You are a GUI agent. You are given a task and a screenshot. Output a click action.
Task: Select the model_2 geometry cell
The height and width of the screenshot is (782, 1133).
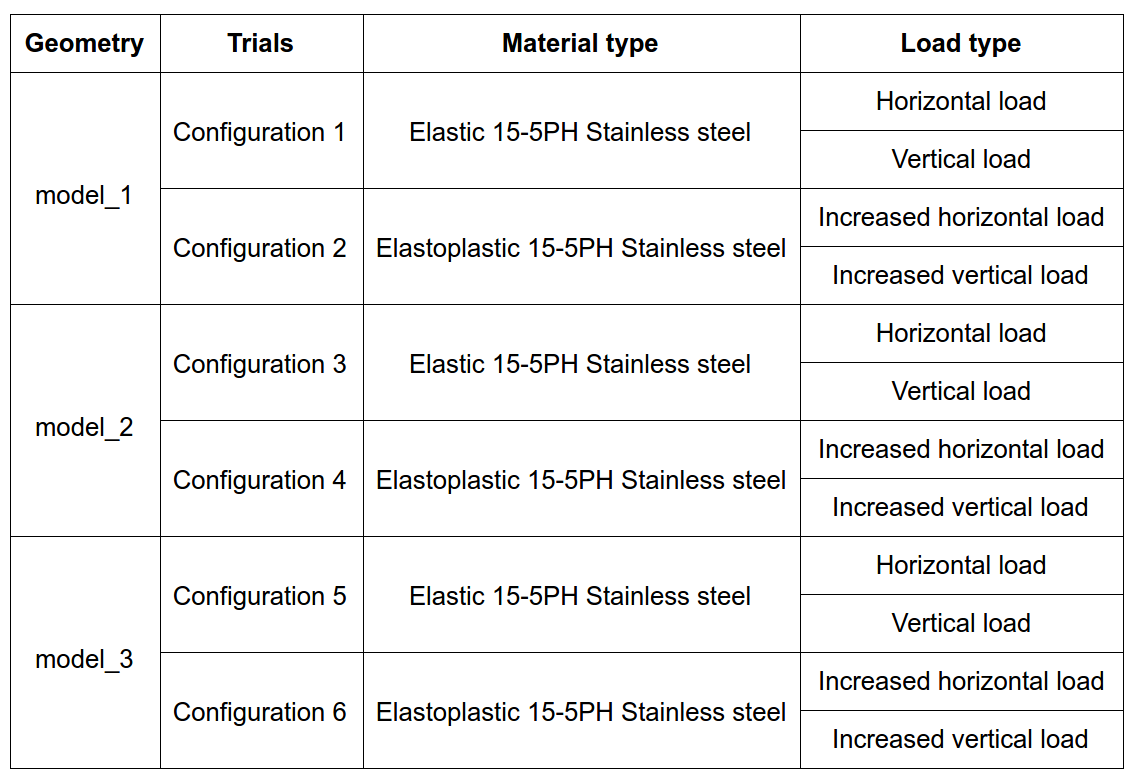[85, 428]
